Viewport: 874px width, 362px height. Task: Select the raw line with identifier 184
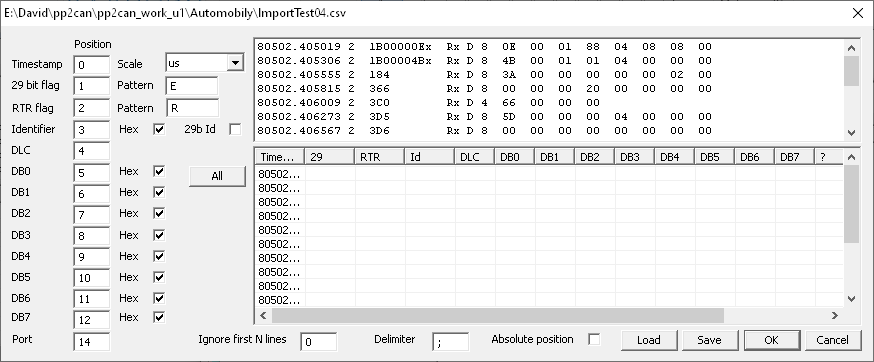[484, 75]
